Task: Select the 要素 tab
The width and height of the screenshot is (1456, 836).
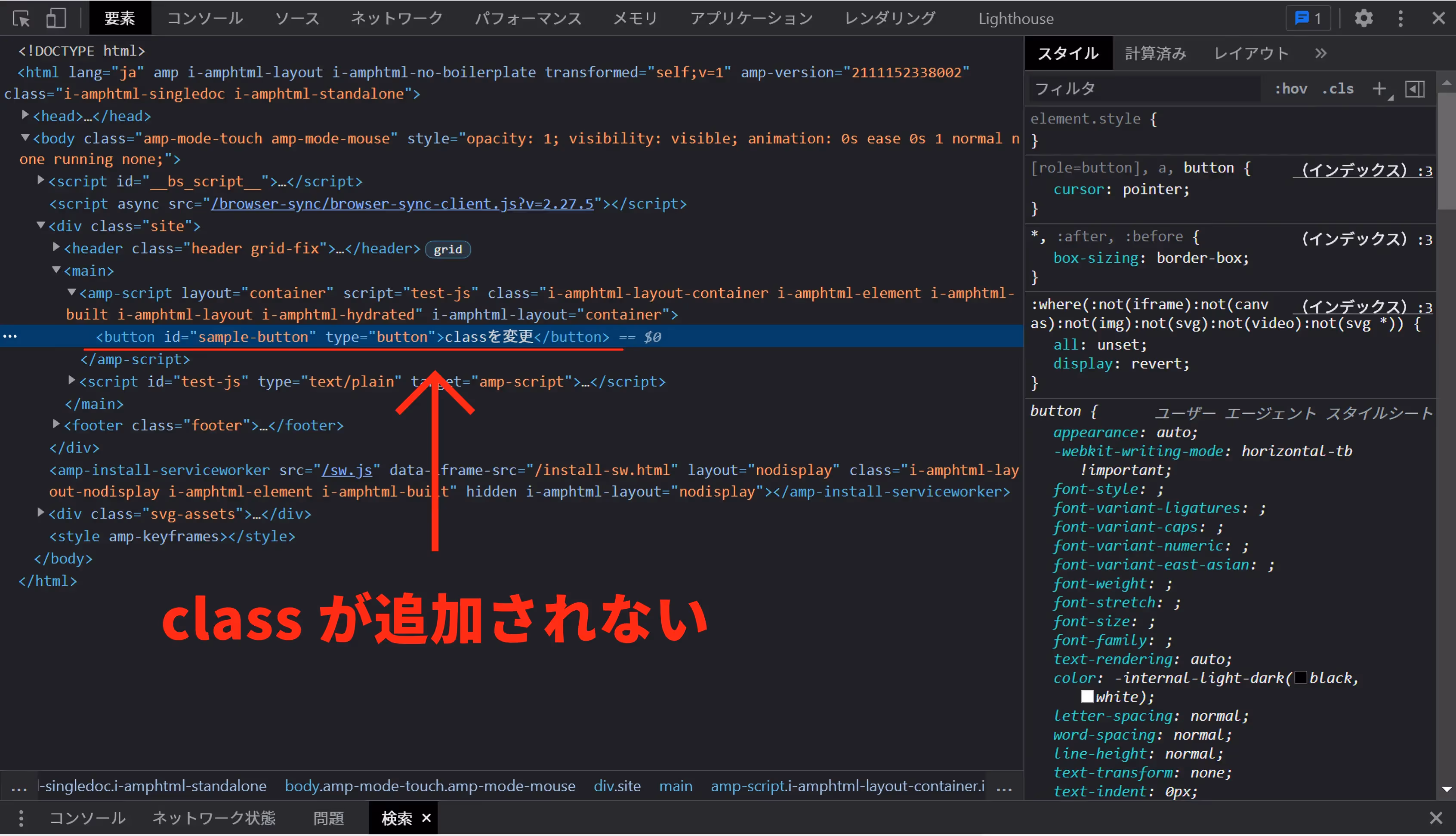Action: click(120, 18)
